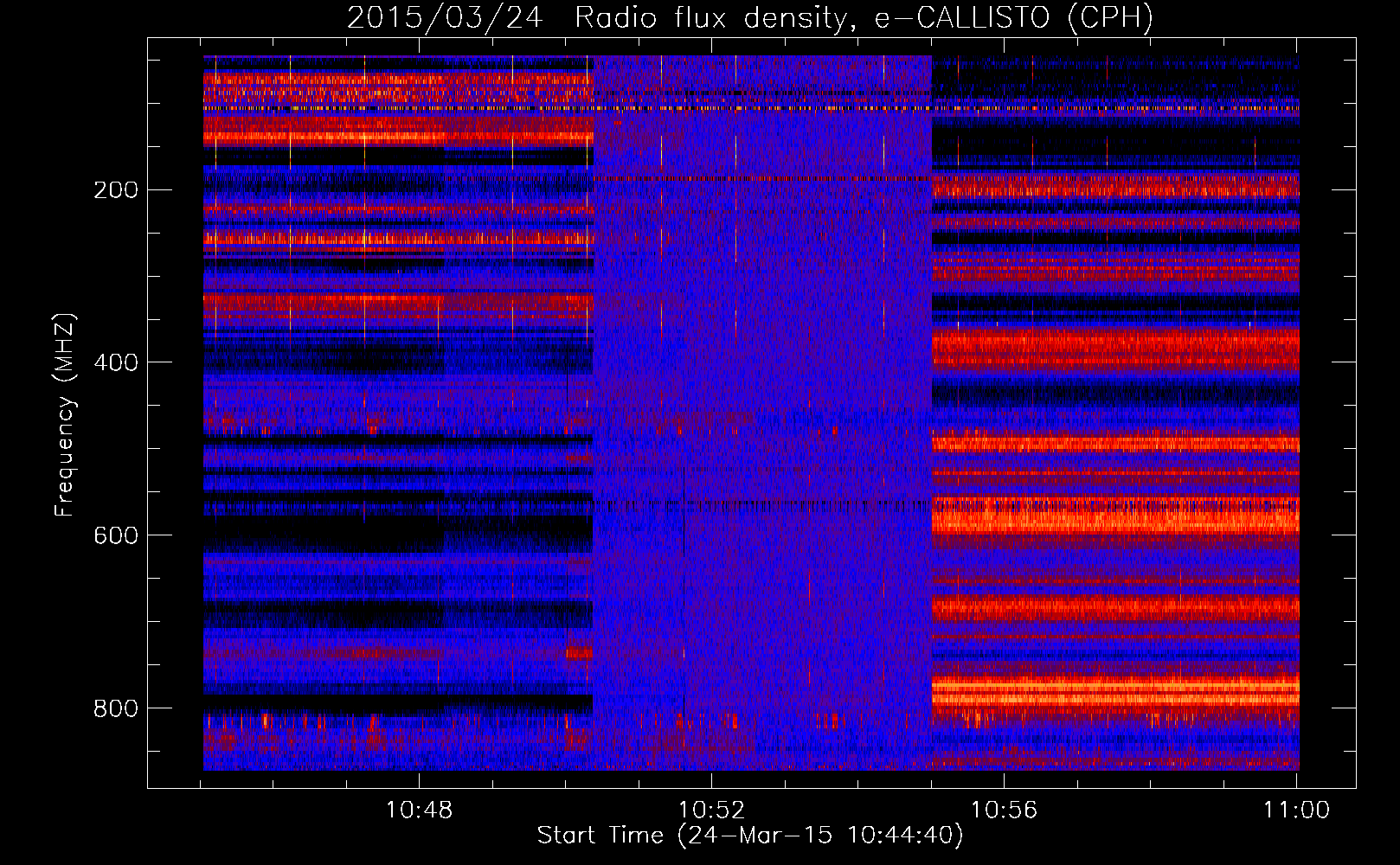Click the 10:56 time tick label
Image resolution: width=1400 pixels, height=865 pixels.
click(1004, 811)
